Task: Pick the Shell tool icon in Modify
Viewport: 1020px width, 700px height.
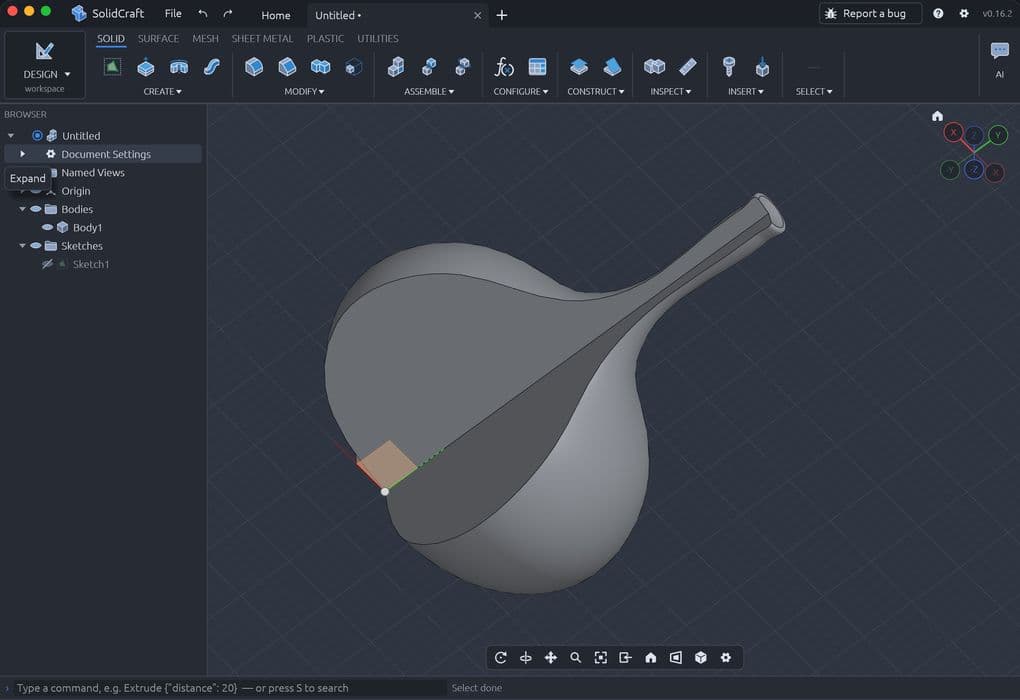Action: pyautogui.click(x=354, y=66)
